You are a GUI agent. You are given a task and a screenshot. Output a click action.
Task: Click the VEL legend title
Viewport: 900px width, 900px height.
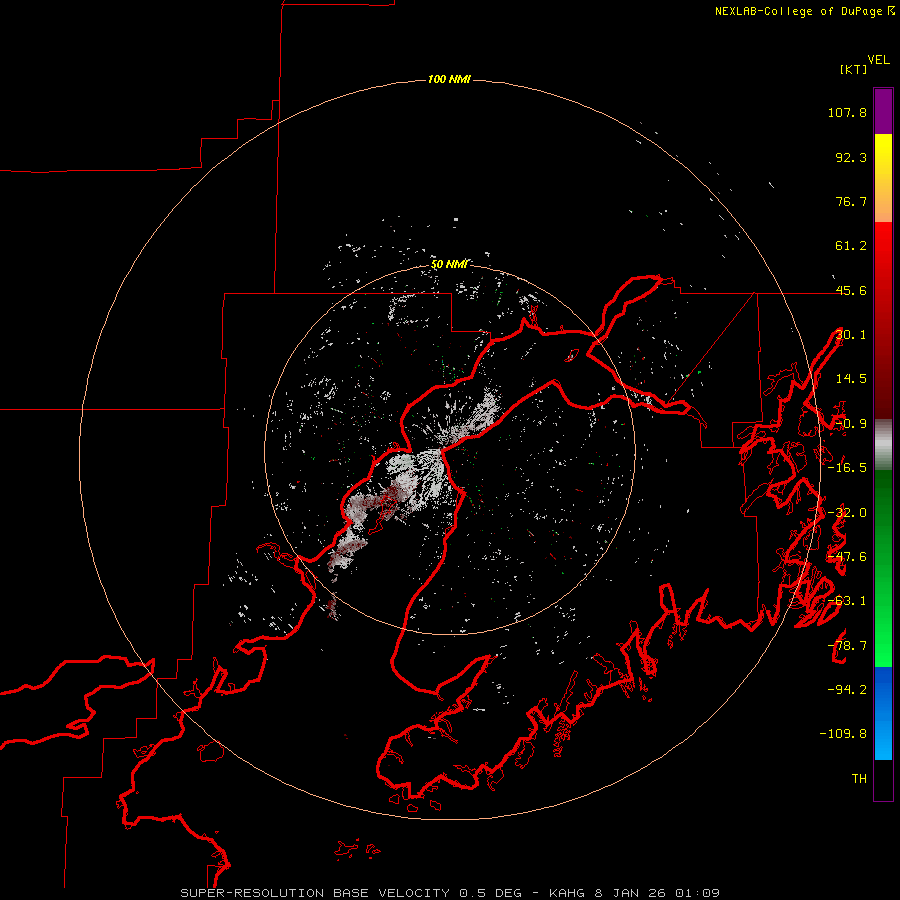[878, 60]
